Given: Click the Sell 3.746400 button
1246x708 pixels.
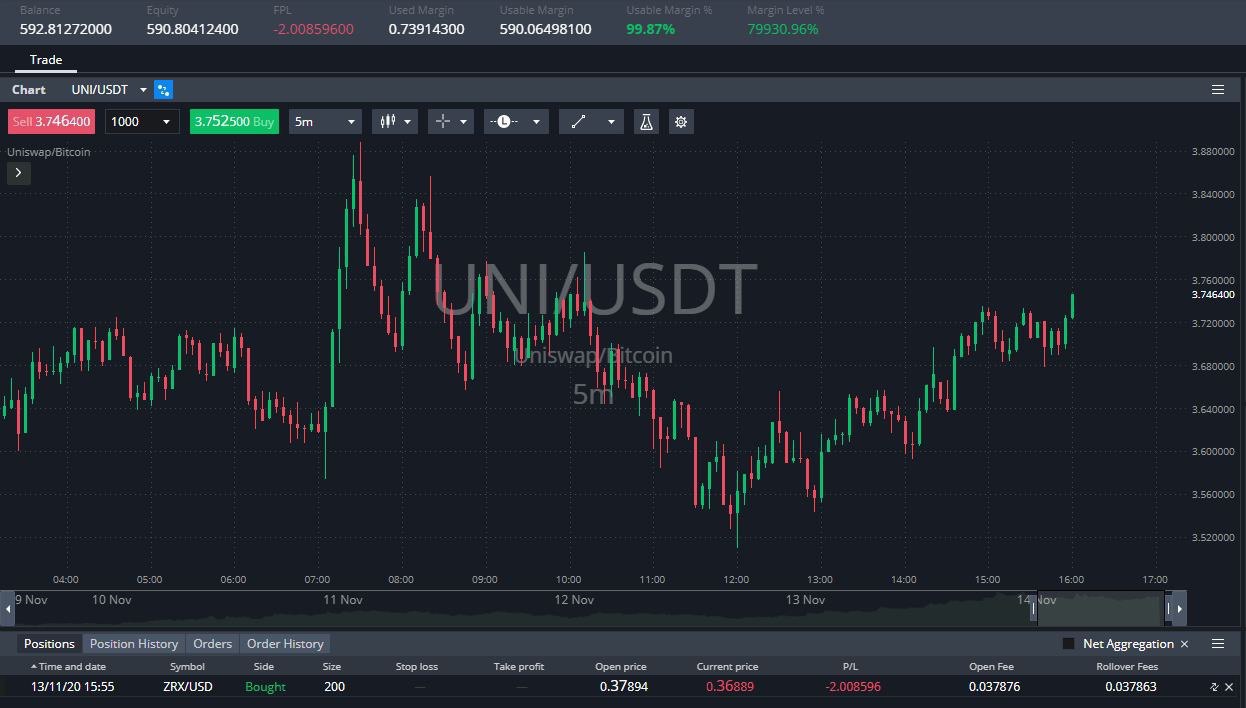Looking at the screenshot, I should coord(51,122).
